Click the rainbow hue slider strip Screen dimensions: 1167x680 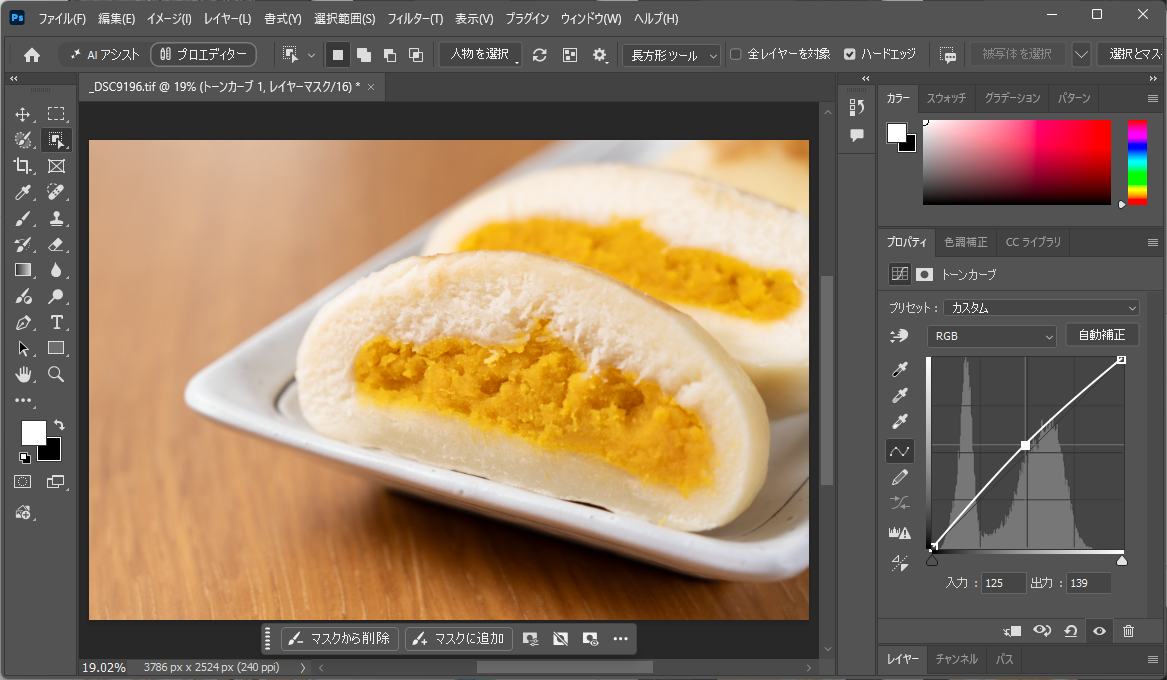click(x=1136, y=162)
